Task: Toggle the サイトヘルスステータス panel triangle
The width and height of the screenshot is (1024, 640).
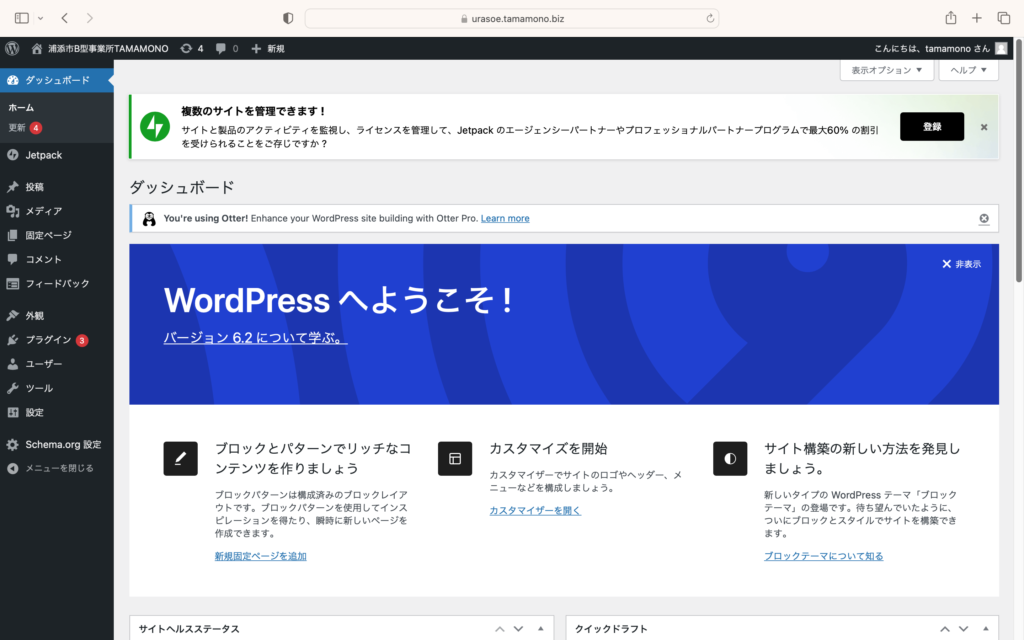Action: (x=540, y=629)
